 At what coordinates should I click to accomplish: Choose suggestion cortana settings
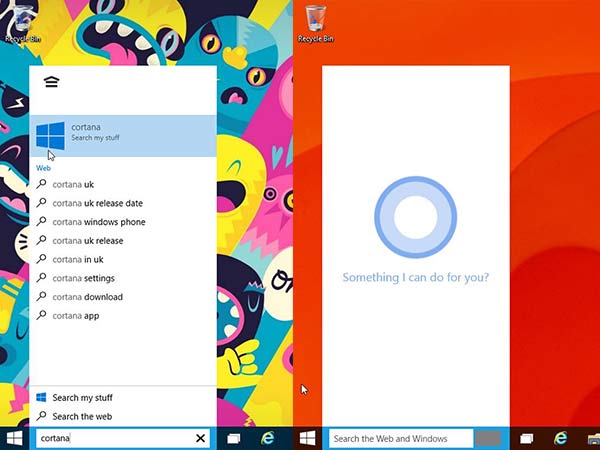tap(83, 278)
